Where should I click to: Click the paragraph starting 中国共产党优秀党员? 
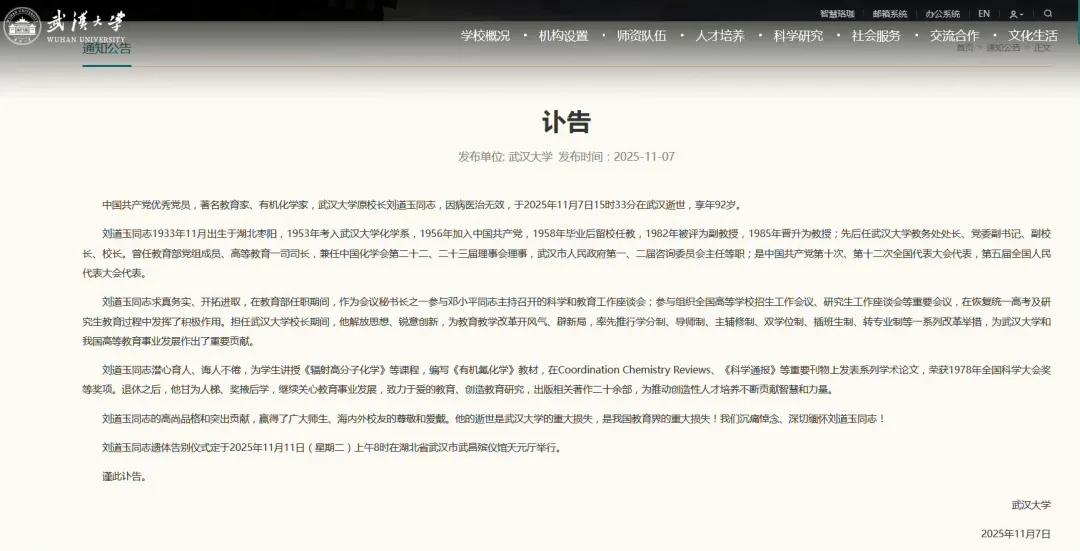tap(422, 205)
